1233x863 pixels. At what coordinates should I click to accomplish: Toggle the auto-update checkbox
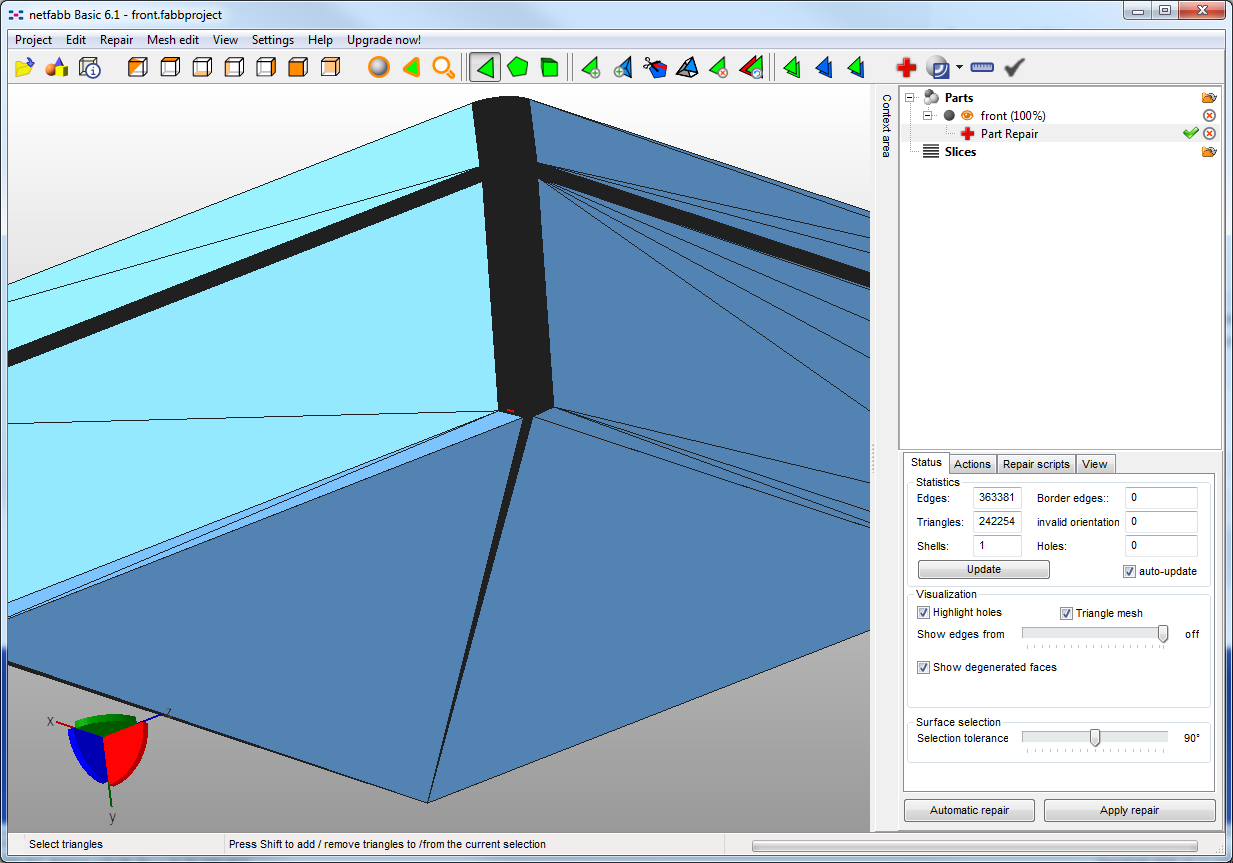[1129, 572]
